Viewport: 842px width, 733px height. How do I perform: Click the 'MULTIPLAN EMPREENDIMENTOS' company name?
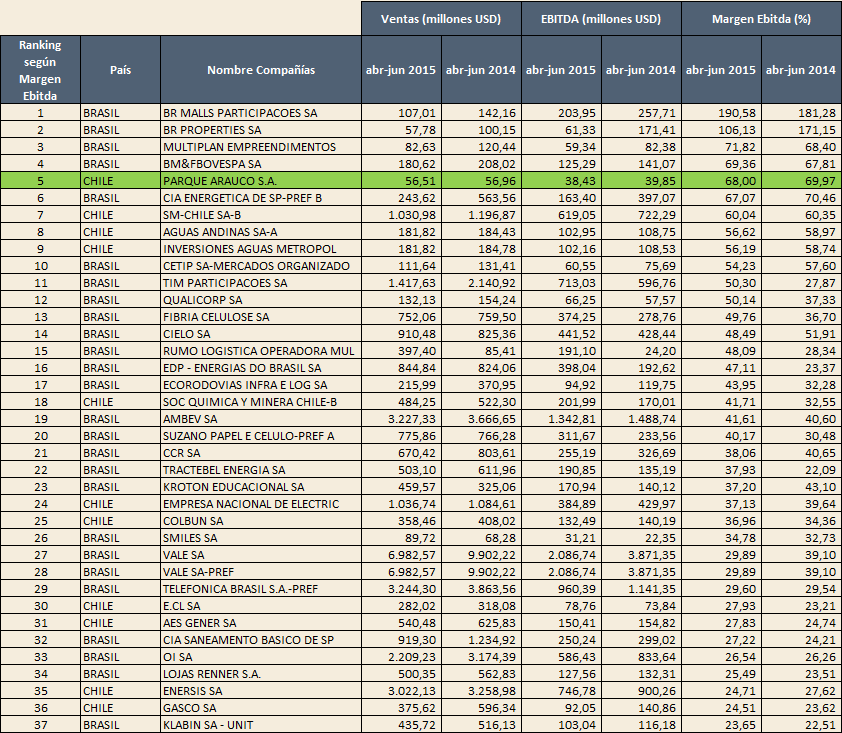[249, 147]
